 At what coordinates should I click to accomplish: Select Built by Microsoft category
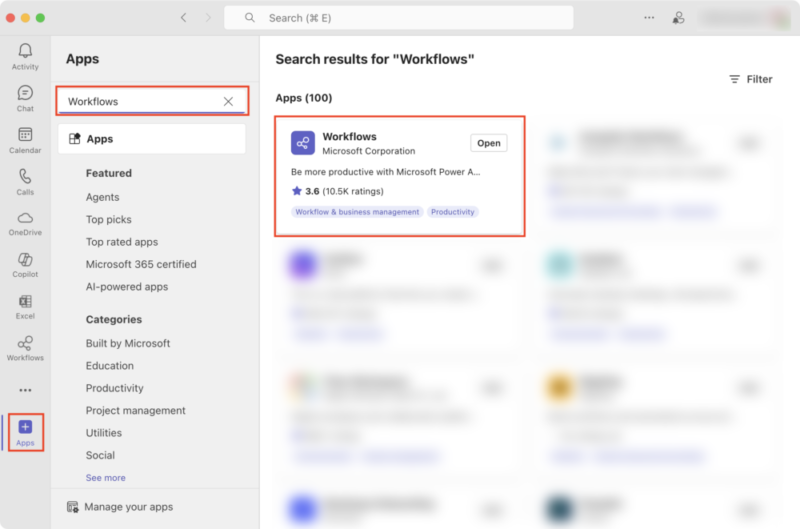(x=128, y=343)
